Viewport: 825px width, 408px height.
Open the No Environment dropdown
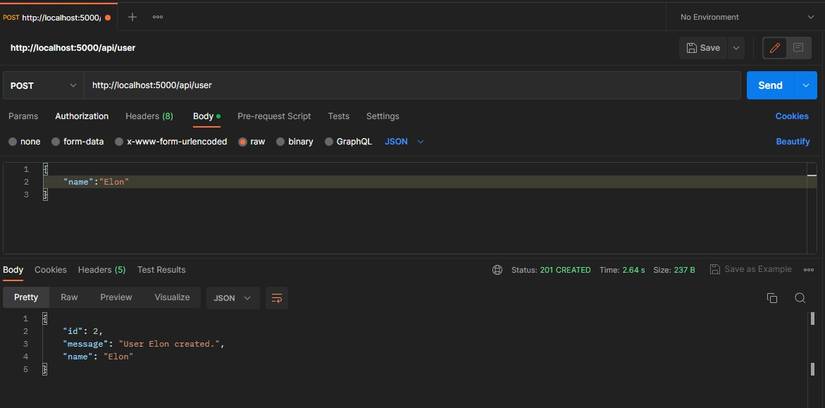pos(746,17)
